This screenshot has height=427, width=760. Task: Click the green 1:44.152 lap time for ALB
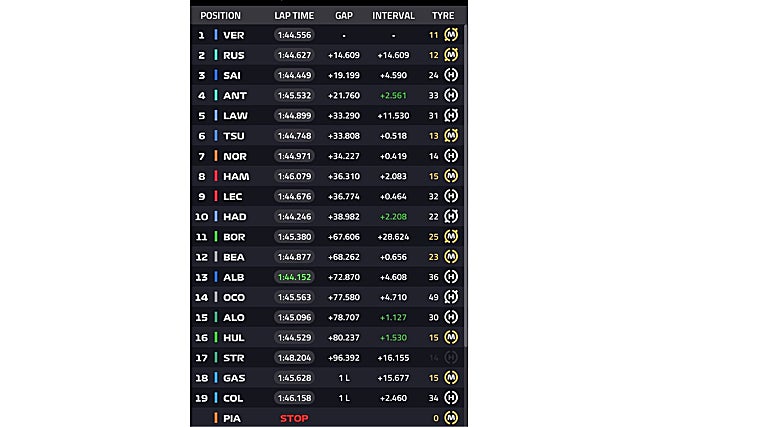pos(294,277)
